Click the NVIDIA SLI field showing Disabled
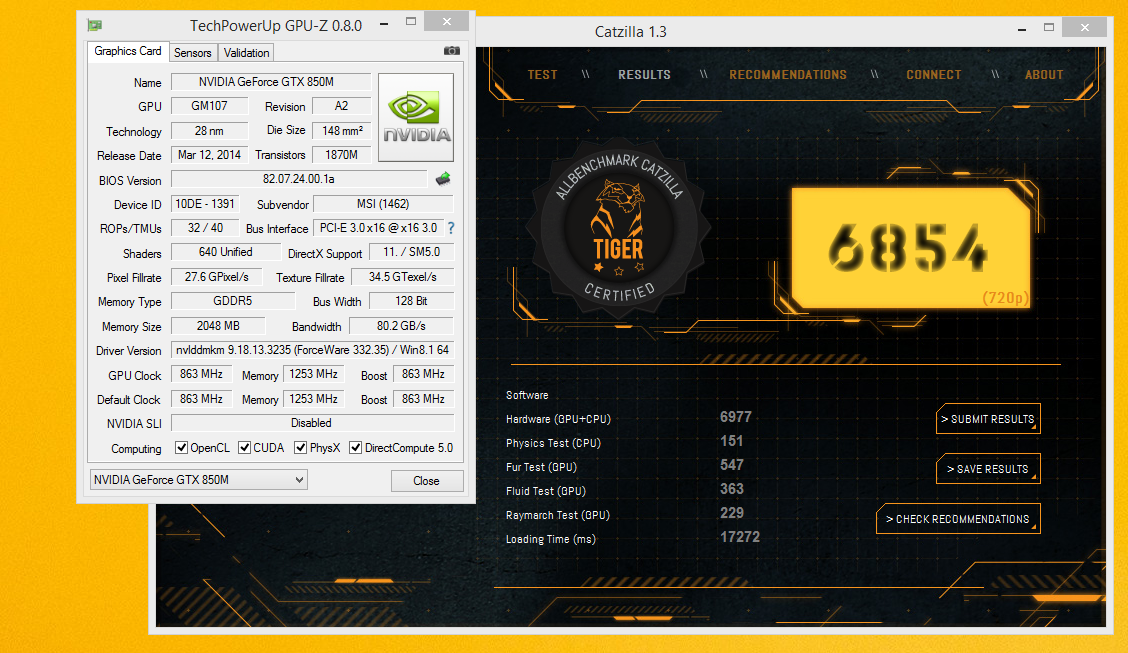1128x653 pixels. pyautogui.click(x=312, y=423)
